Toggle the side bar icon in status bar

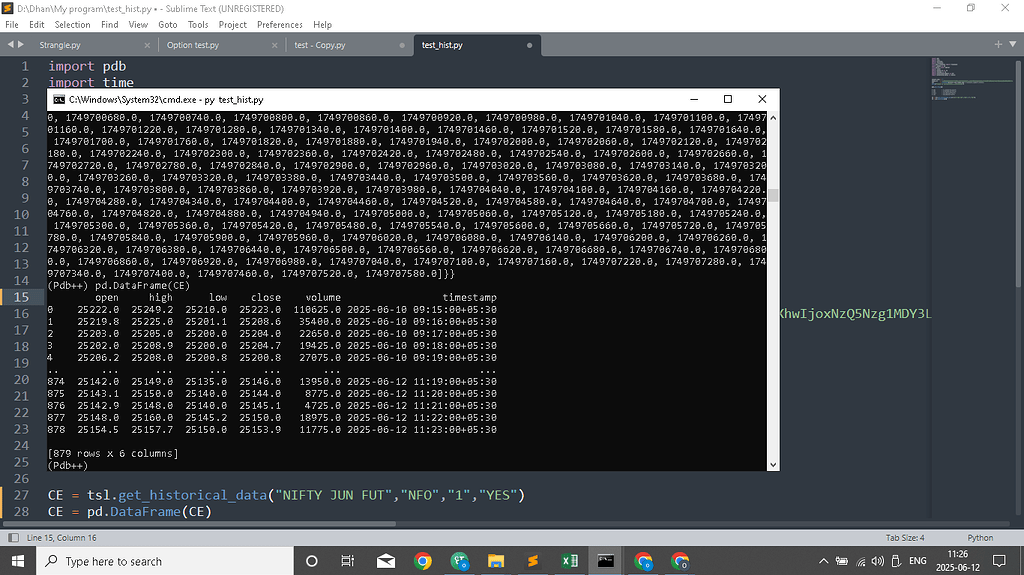(13, 538)
